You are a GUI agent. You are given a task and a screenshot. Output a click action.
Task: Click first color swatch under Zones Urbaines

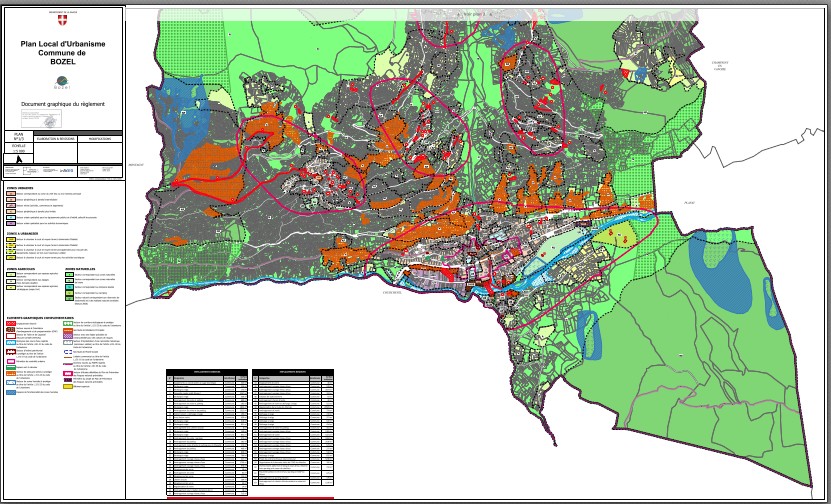click(x=10, y=193)
